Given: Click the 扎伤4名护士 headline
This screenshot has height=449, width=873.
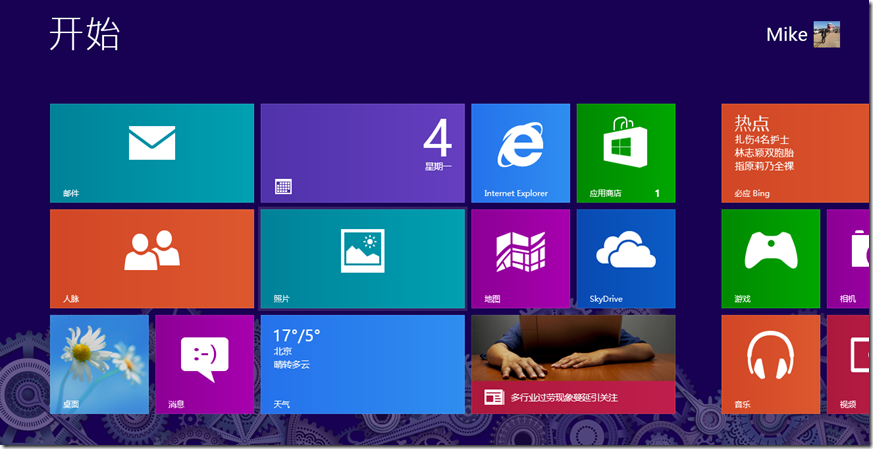Looking at the screenshot, I should tap(762, 139).
